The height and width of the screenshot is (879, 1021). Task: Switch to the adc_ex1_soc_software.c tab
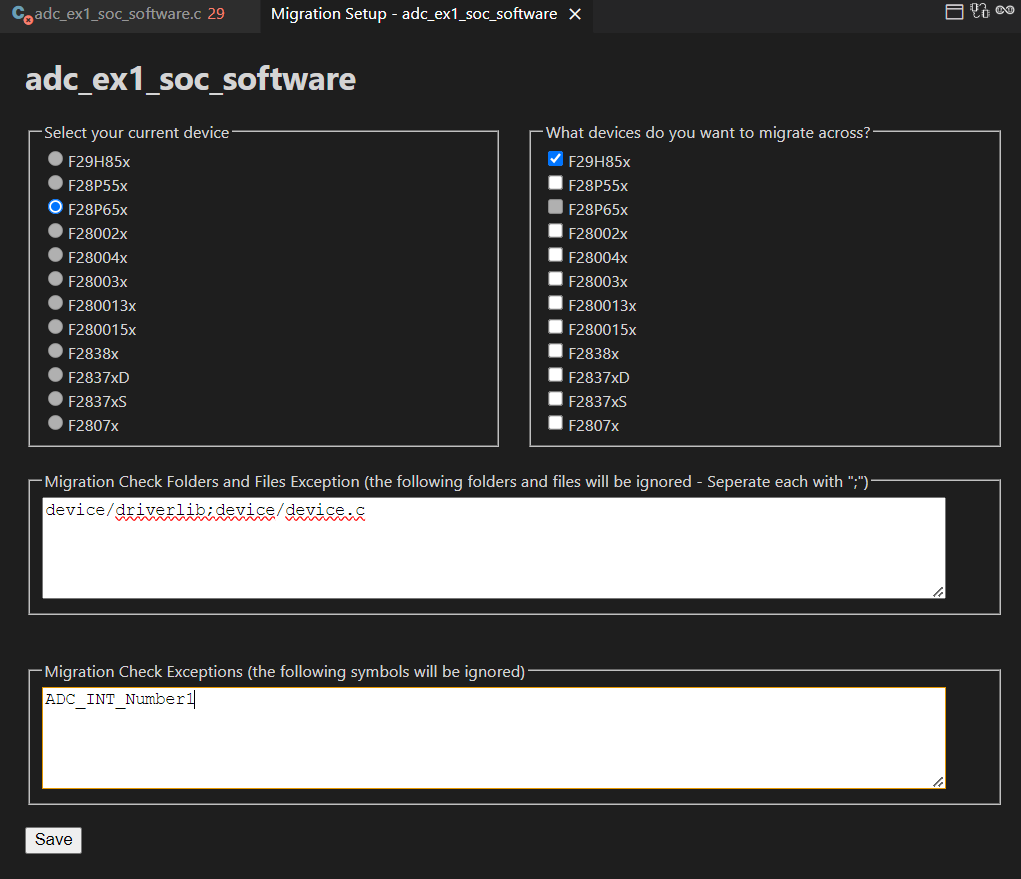tap(117, 15)
